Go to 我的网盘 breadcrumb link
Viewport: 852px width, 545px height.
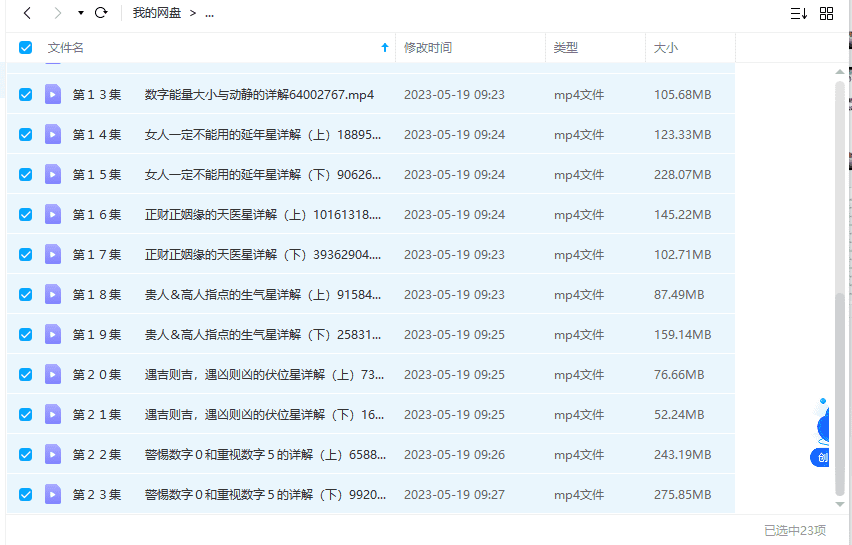pyautogui.click(x=157, y=13)
